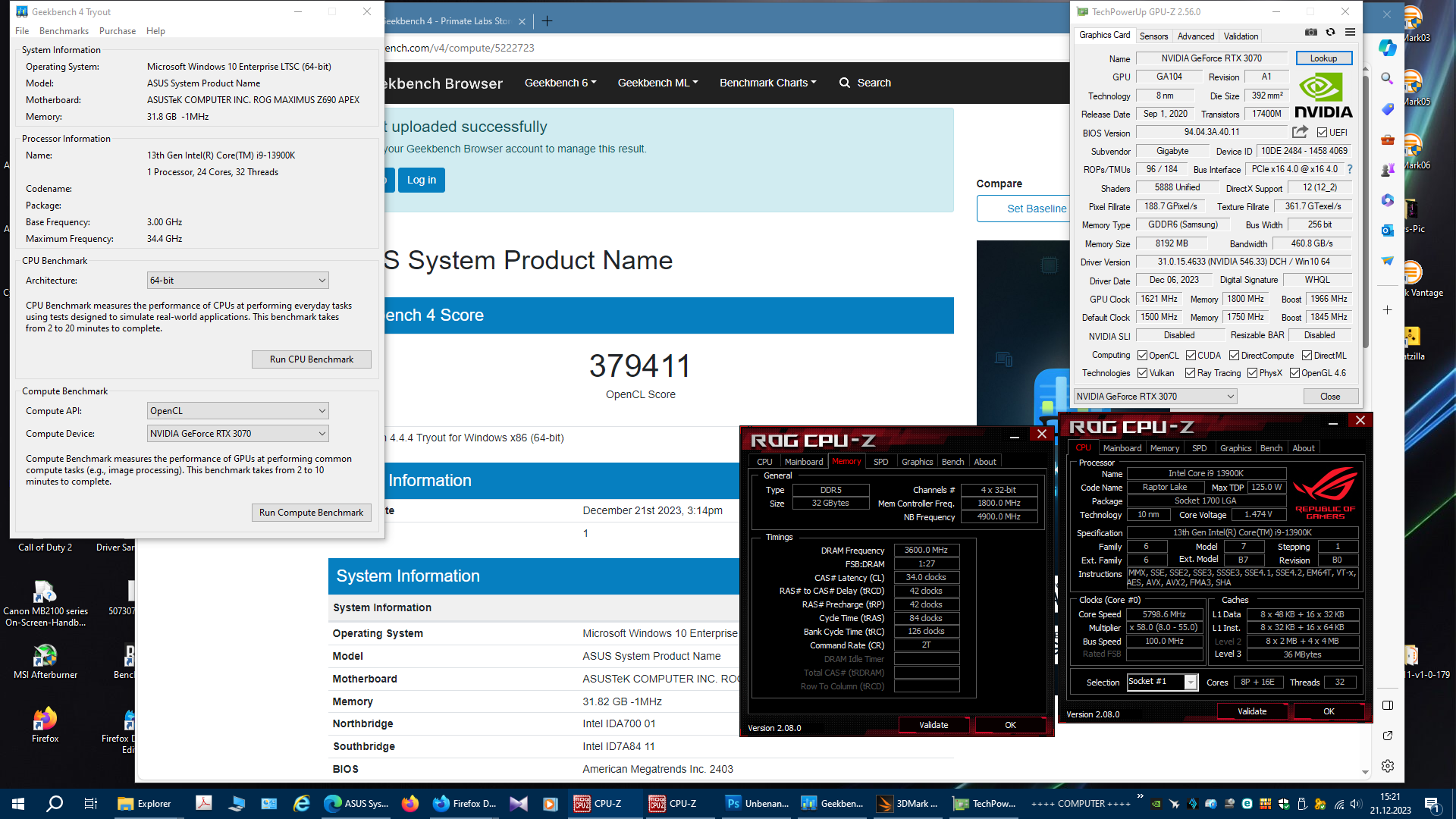Click the plus icon to customize Edge sidebar

[1387, 310]
